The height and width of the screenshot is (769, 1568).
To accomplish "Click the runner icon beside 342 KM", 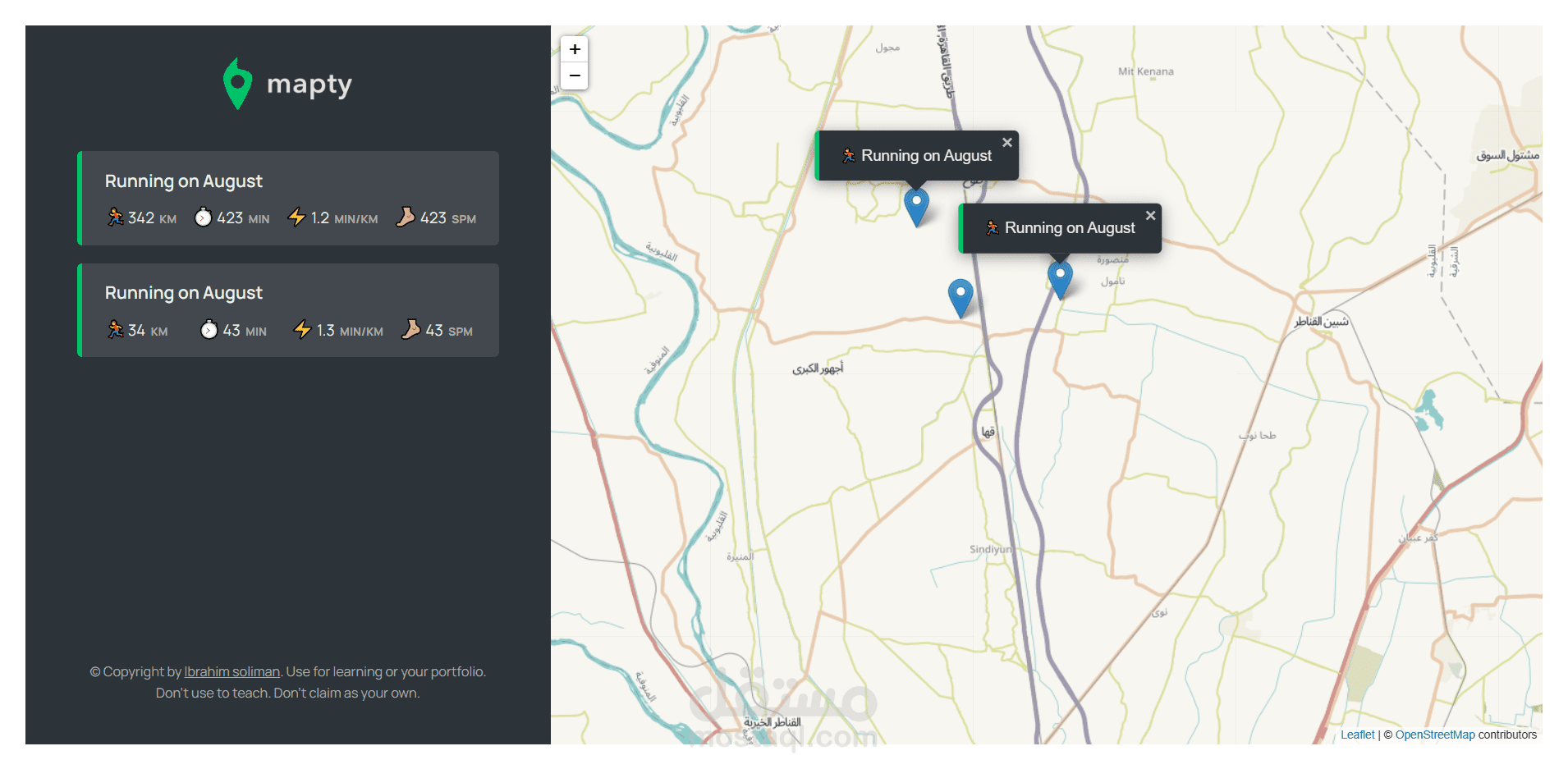I will tap(116, 217).
